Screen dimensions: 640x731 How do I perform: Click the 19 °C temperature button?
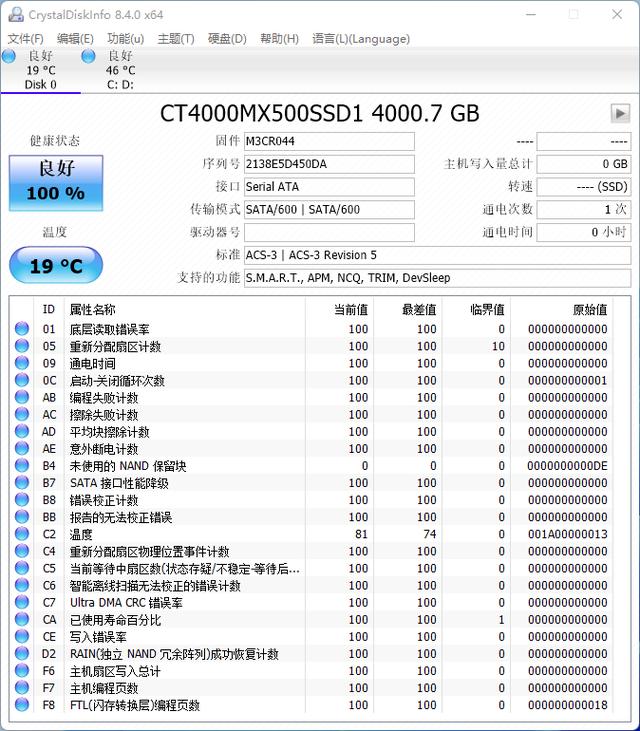[56, 265]
